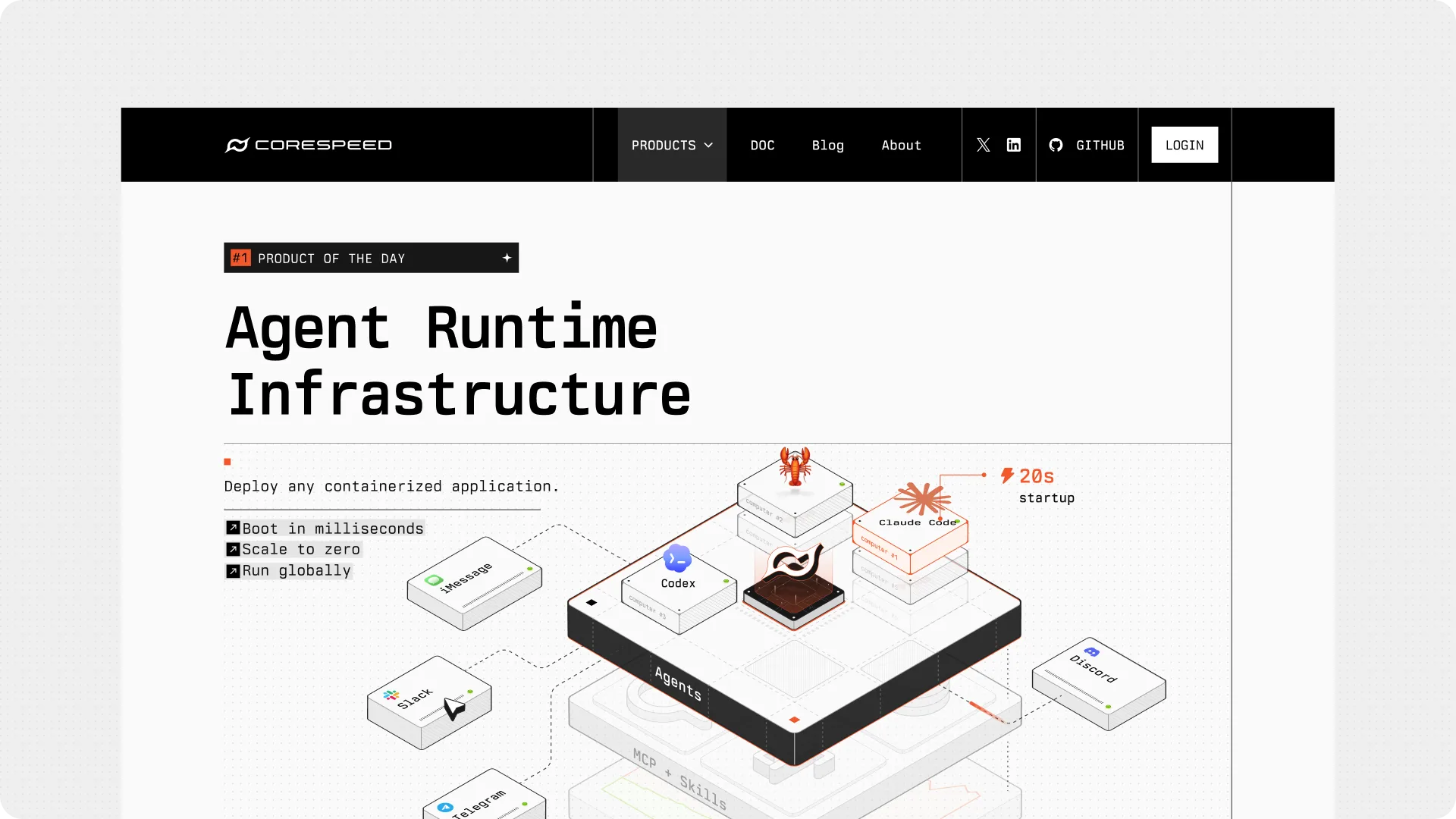Open the LinkedIn icon link
The height and width of the screenshot is (819, 1456).
coord(1013,145)
